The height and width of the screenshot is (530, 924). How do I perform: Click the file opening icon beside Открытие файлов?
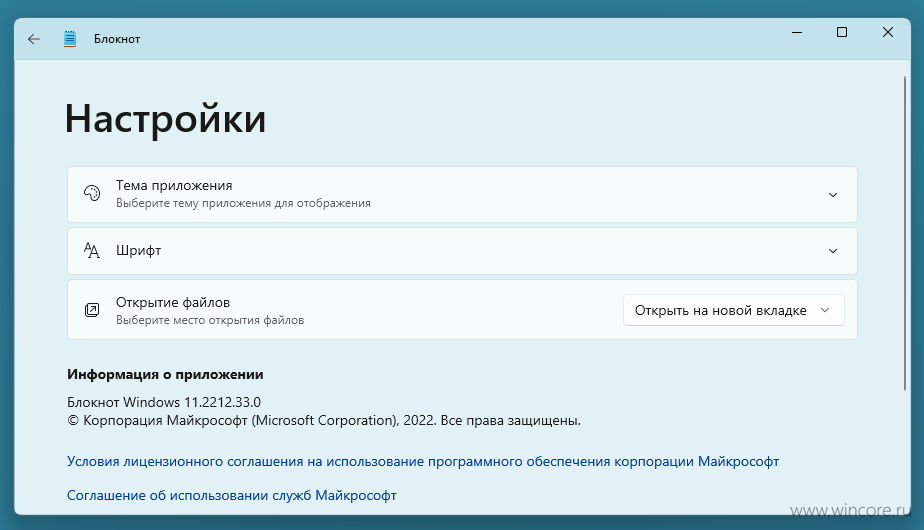pyautogui.click(x=92, y=310)
